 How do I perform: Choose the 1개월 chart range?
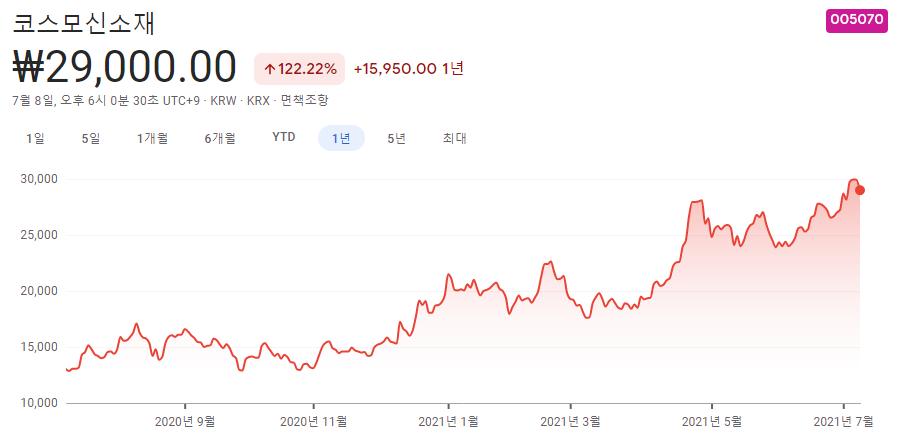[152, 138]
